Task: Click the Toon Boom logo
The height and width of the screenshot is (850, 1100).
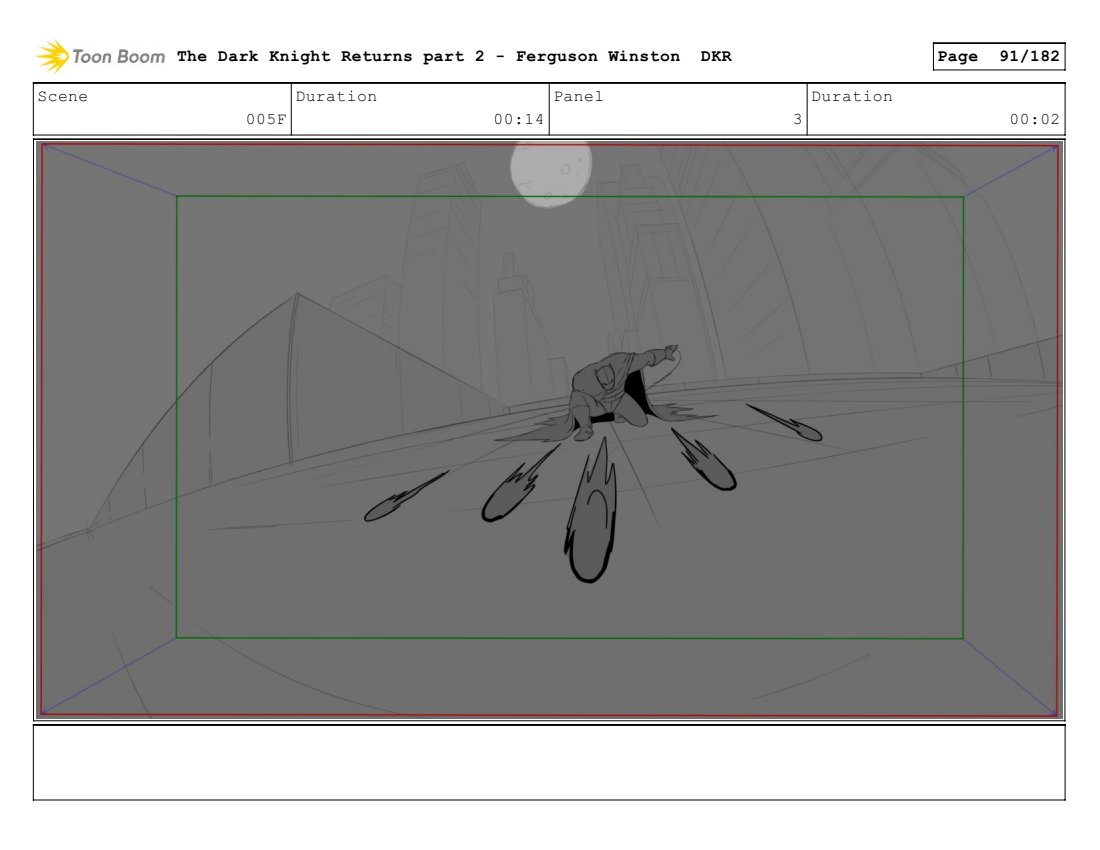Action: point(100,56)
